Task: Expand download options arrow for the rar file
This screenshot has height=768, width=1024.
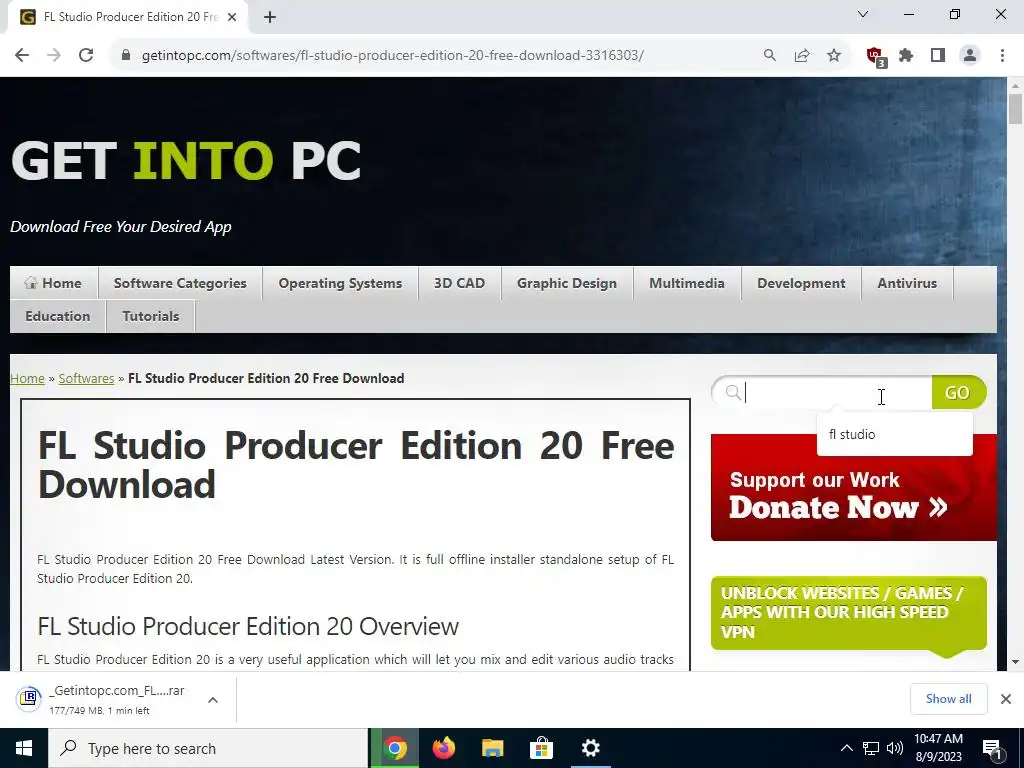Action: [213, 700]
